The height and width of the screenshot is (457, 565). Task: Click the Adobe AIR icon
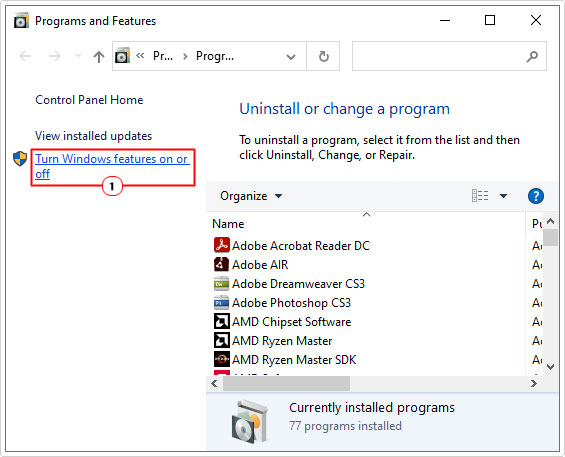coord(221,264)
